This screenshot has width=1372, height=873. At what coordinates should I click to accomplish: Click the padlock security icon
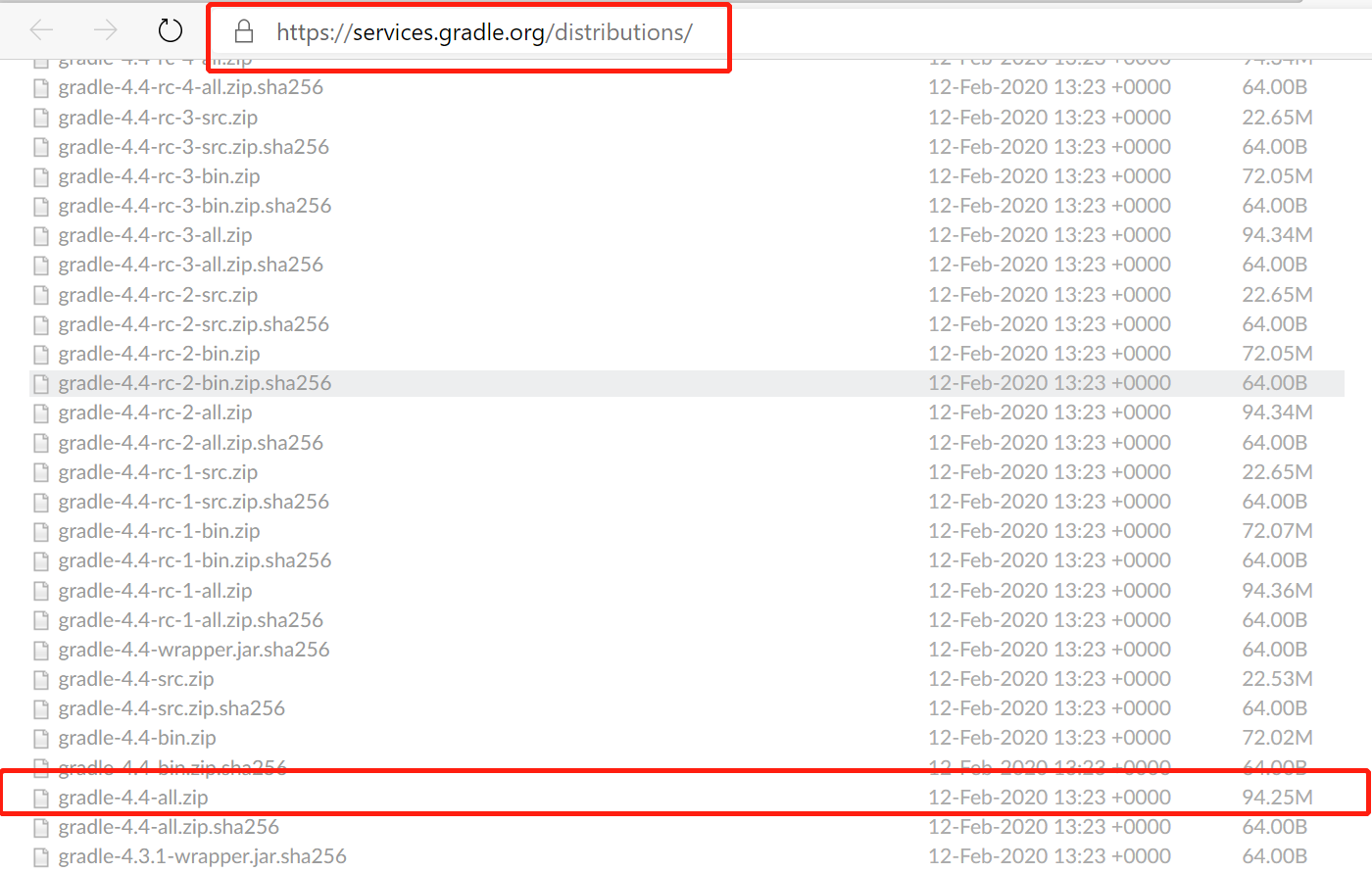(244, 31)
